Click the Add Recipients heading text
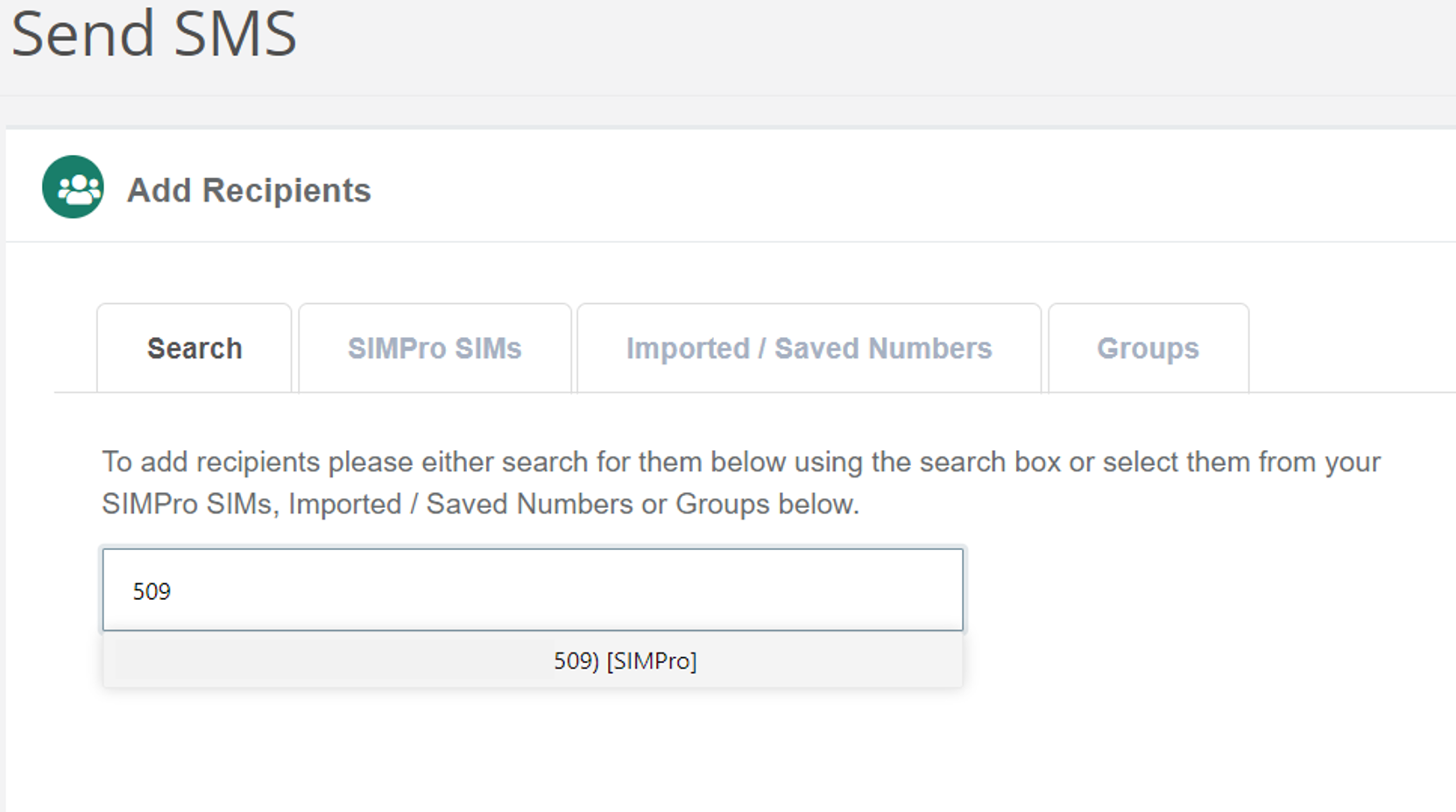This screenshot has height=812, width=1456. tap(249, 190)
